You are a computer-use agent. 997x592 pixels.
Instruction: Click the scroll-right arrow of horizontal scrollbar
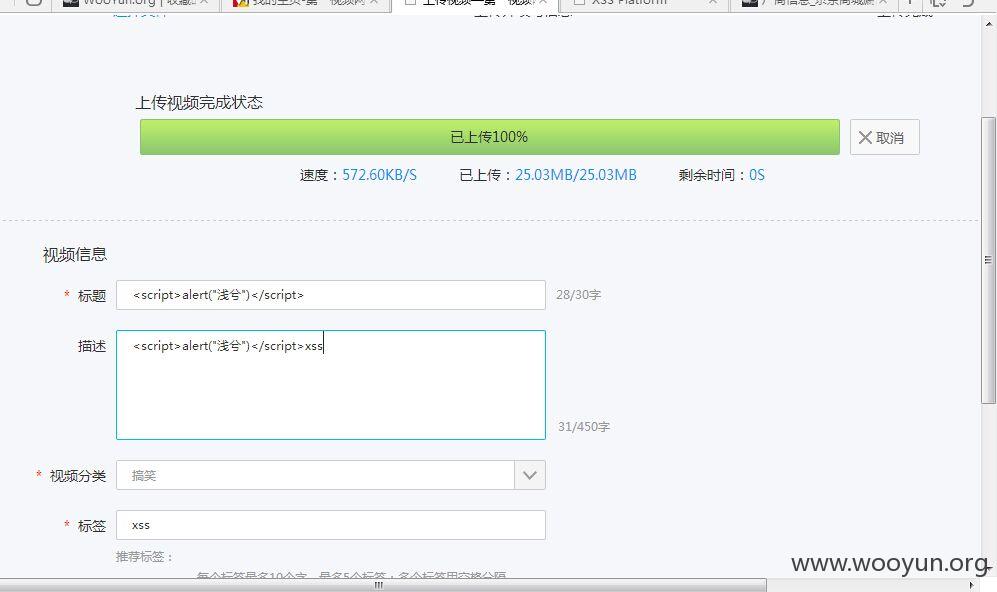click(971, 586)
